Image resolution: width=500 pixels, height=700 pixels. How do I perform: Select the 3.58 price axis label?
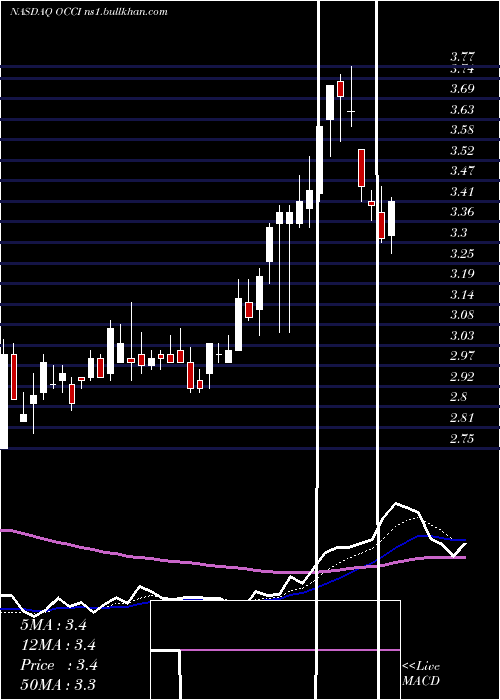point(462,130)
